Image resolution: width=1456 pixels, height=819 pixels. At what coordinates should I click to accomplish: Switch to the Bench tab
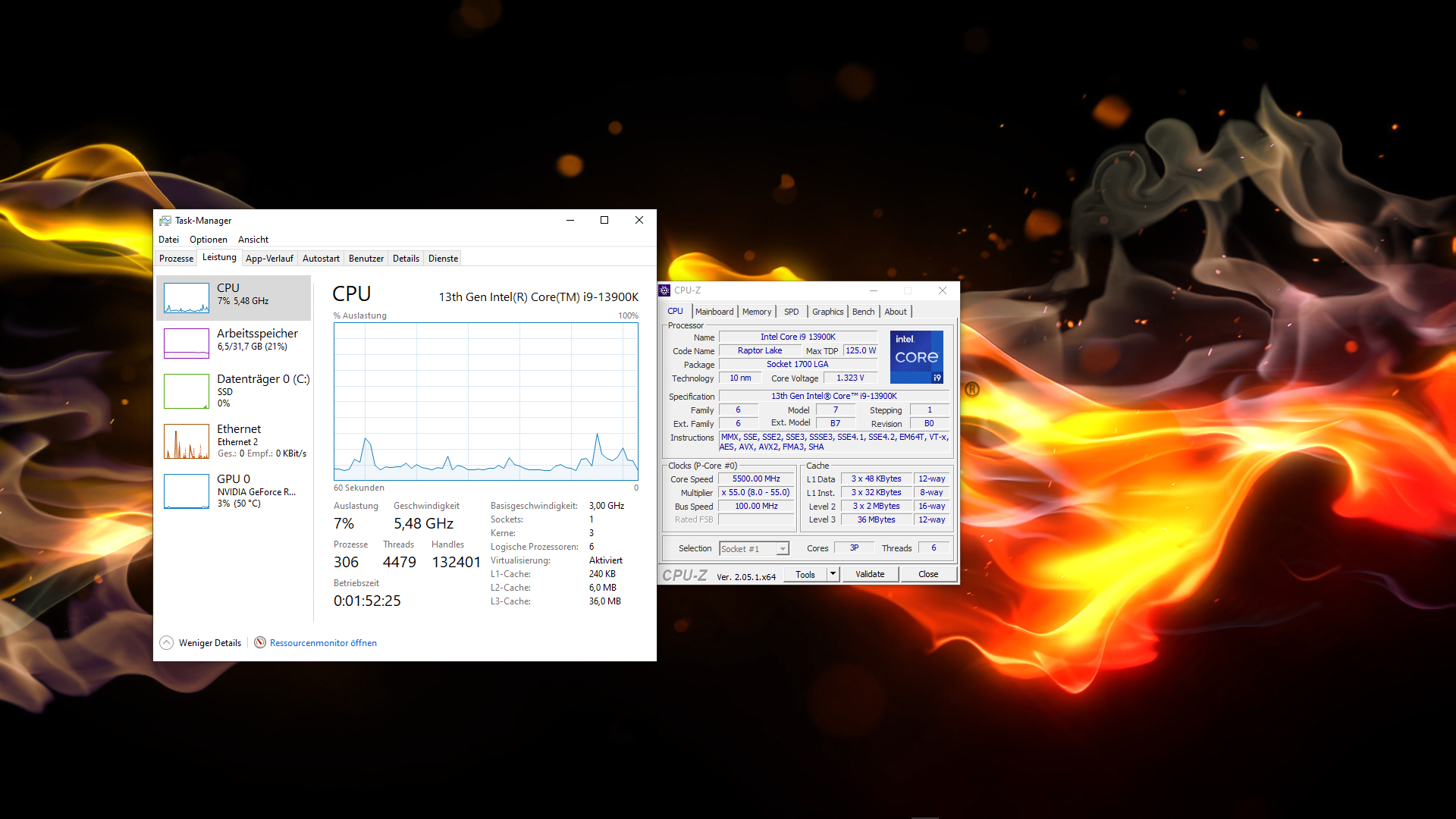tap(862, 311)
